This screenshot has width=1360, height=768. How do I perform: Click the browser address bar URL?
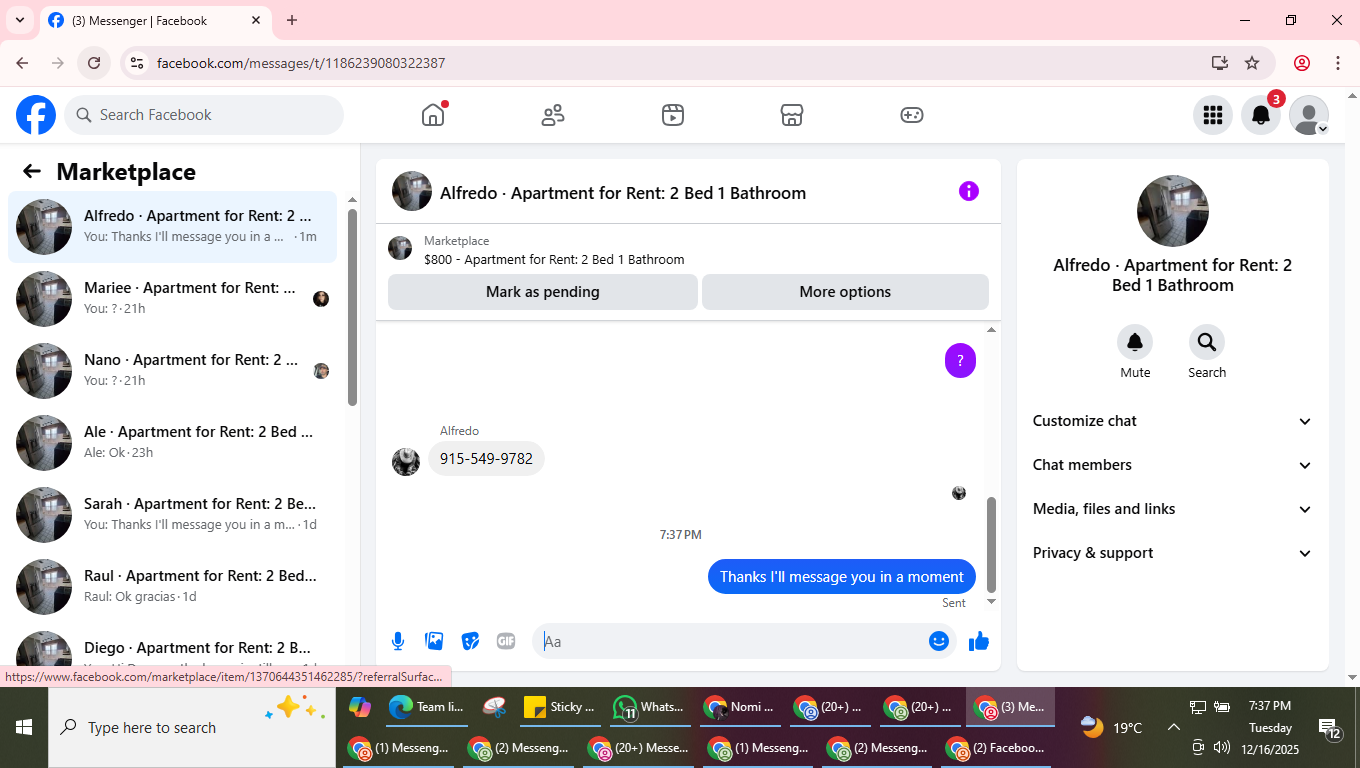301,63
